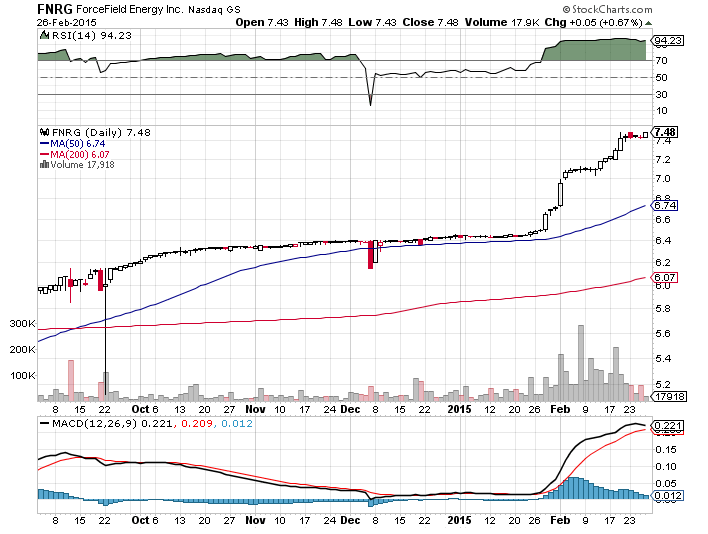Click the Close 7.48 value
This screenshot has width=708, height=534.
(430, 23)
